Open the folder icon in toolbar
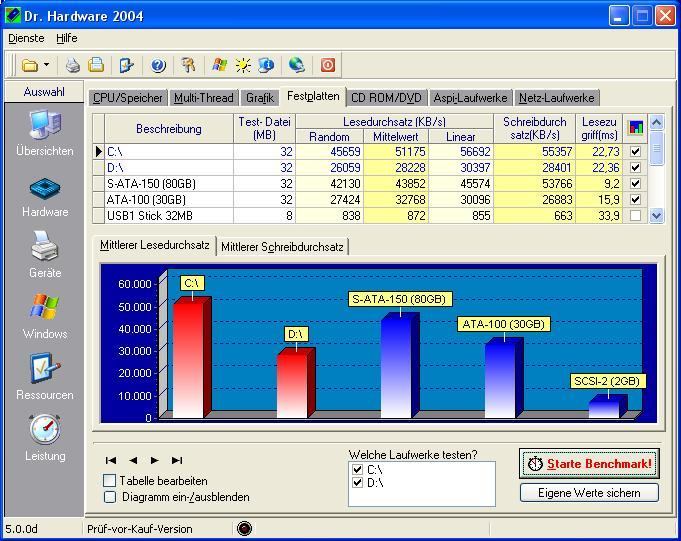Image resolution: width=681 pixels, height=541 pixels. coord(30,66)
